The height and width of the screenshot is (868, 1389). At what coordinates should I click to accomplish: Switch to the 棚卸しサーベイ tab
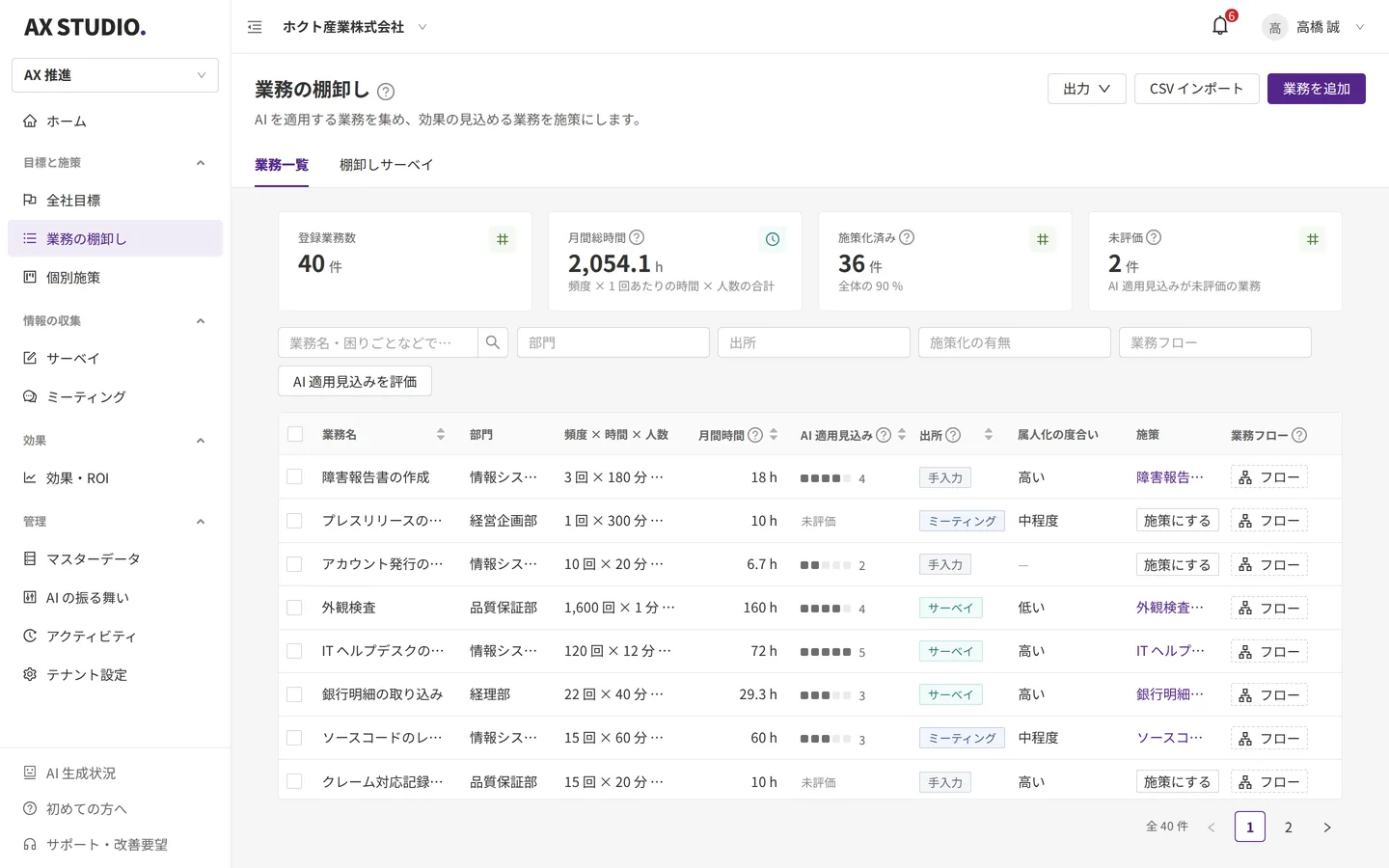[386, 165]
